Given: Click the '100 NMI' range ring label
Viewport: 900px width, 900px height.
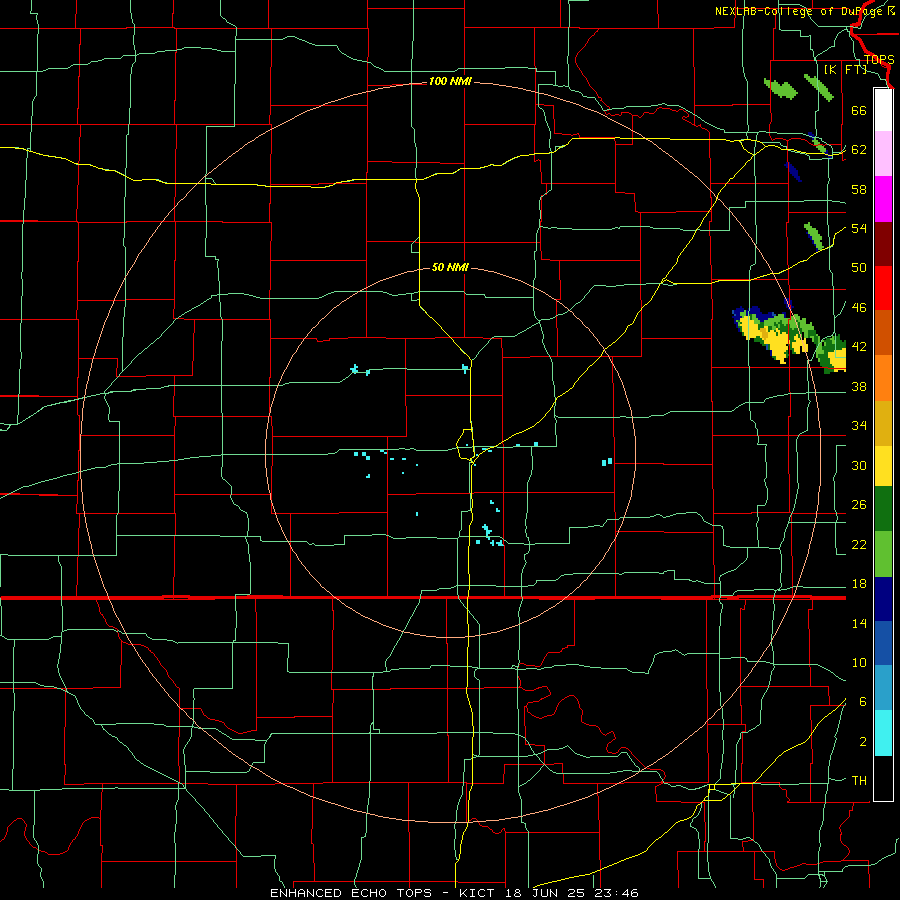Looking at the screenshot, I should pyautogui.click(x=450, y=82).
